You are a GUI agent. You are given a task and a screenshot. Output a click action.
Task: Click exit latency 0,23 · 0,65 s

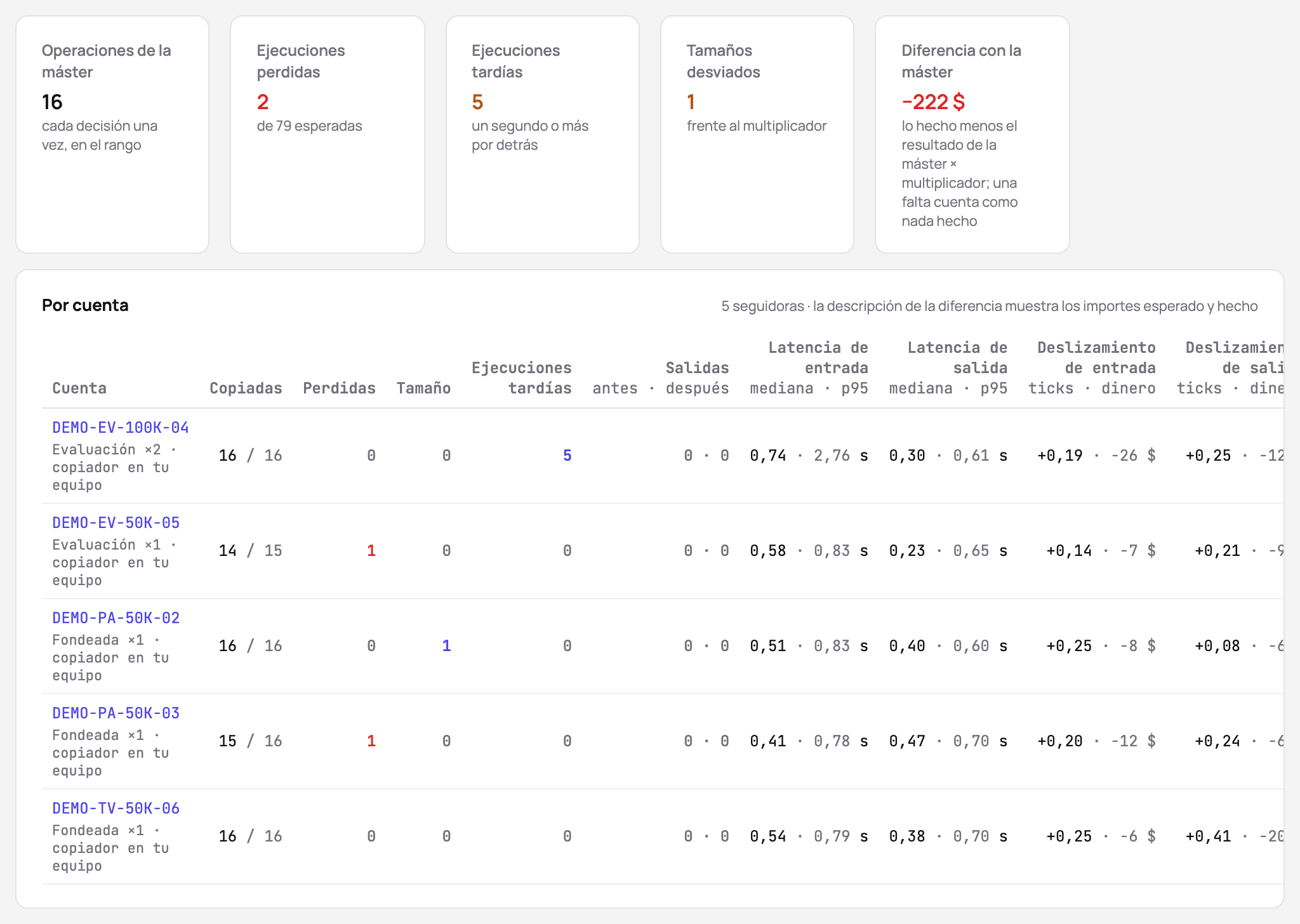coord(948,551)
